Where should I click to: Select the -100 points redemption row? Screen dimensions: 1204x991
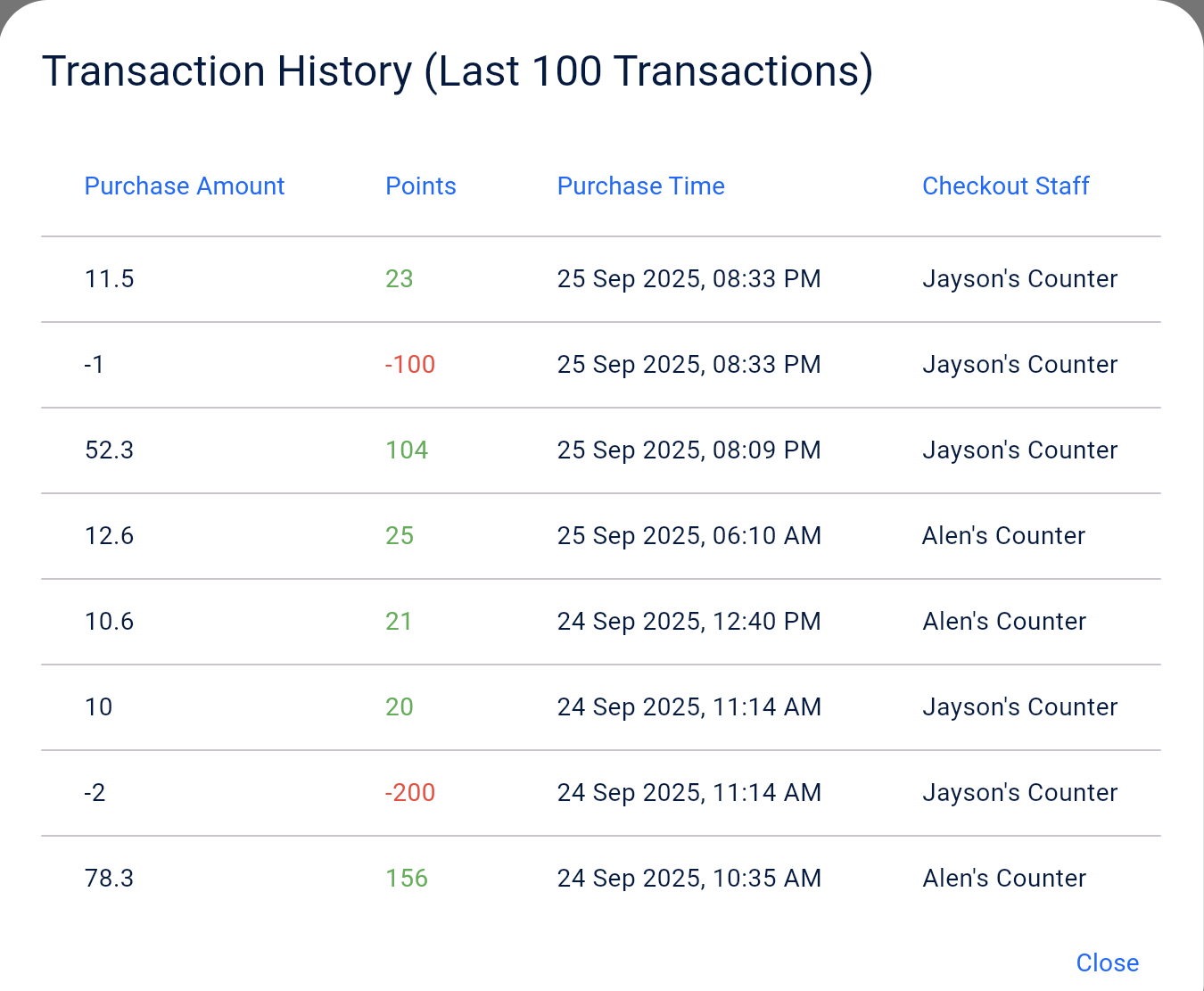click(x=409, y=364)
